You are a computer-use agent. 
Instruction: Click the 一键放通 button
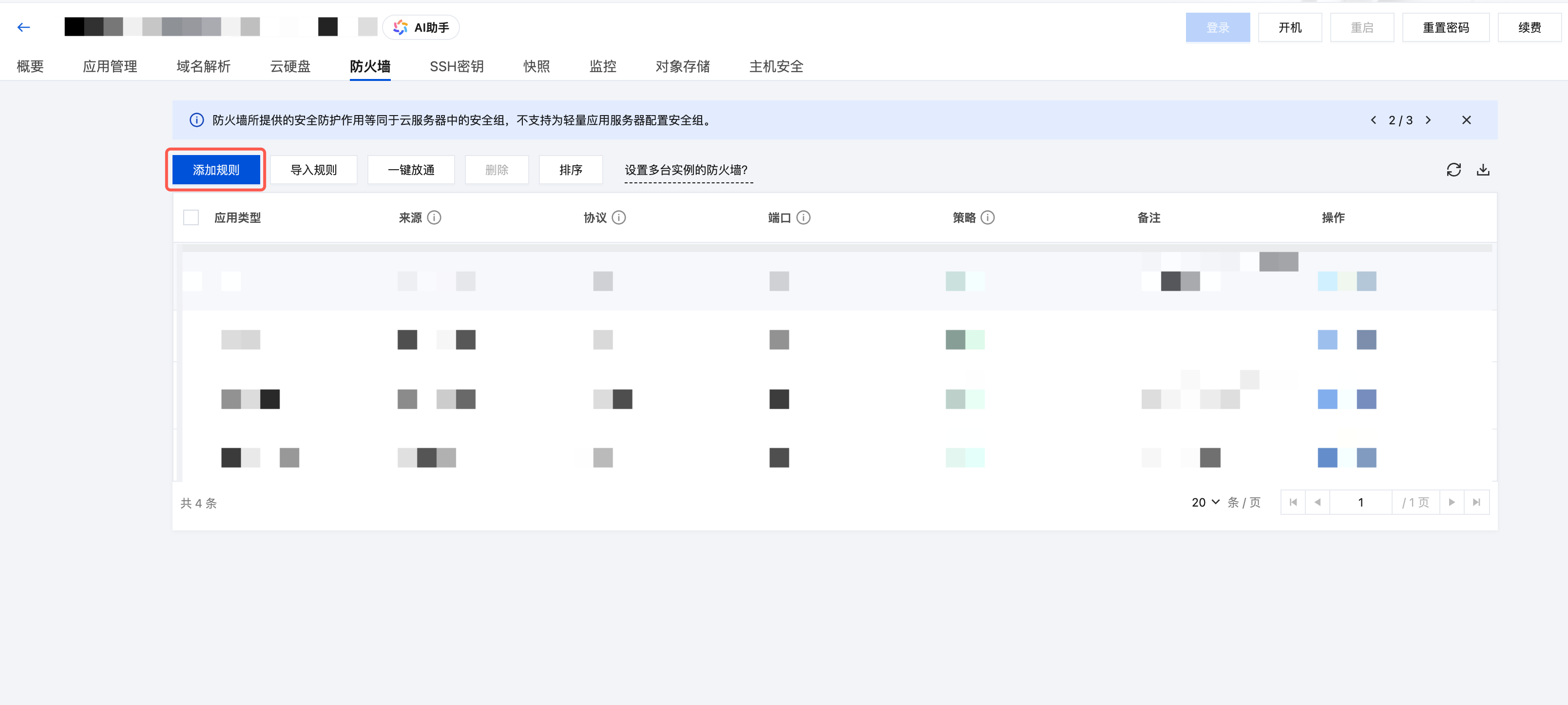click(411, 170)
